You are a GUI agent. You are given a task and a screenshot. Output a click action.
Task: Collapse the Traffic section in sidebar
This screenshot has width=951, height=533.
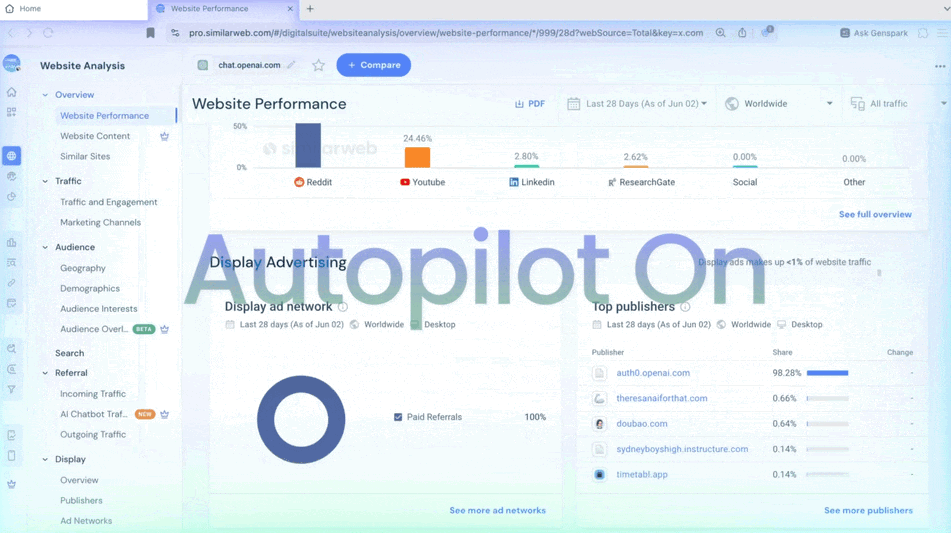coord(45,181)
